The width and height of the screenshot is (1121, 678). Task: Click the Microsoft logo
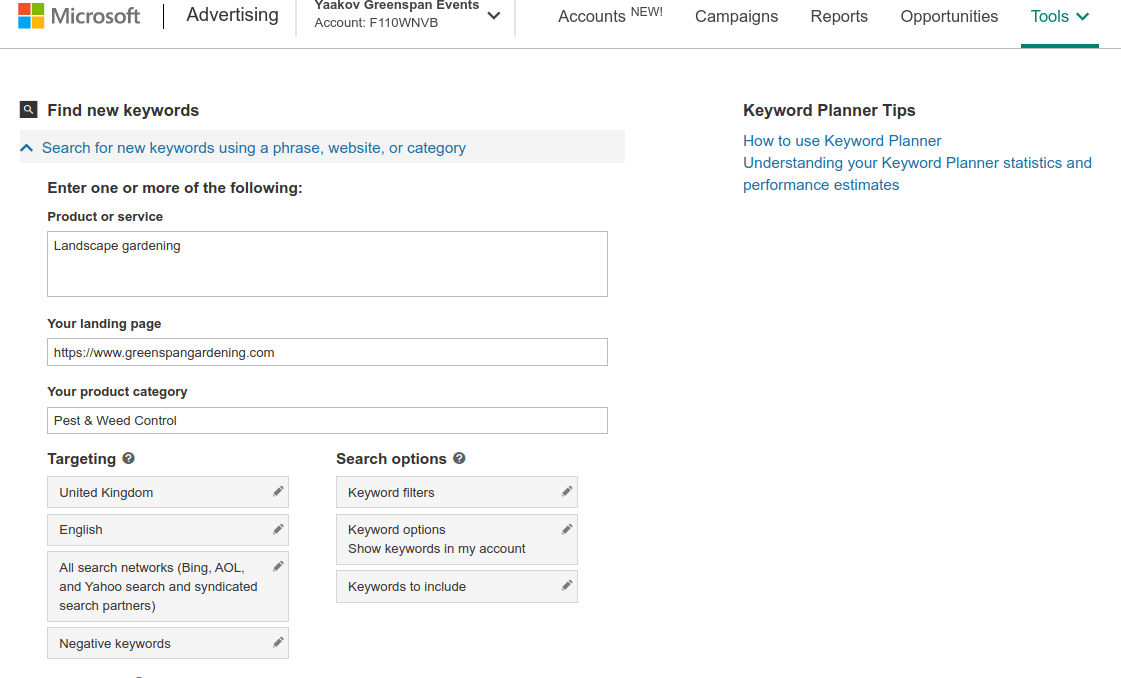click(79, 16)
